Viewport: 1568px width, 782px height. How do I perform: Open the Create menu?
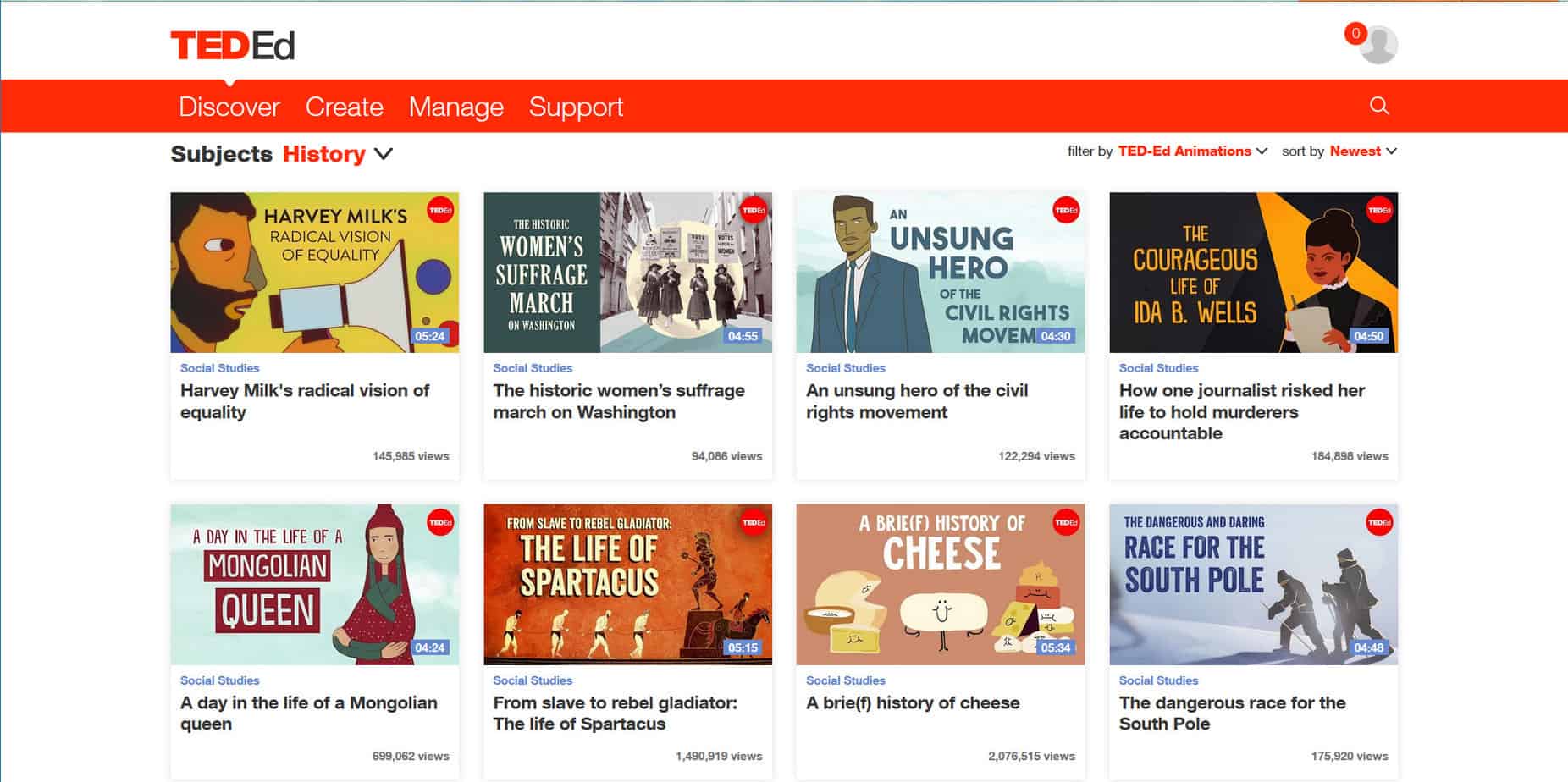[344, 107]
